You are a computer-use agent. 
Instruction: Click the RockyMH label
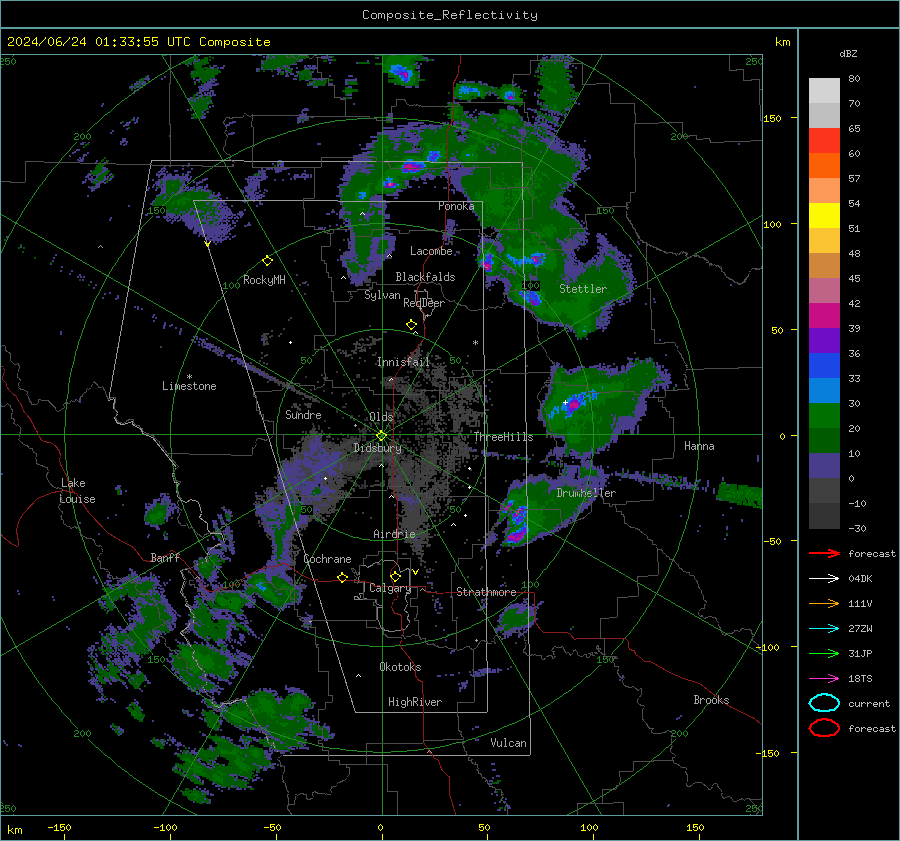pyautogui.click(x=264, y=280)
